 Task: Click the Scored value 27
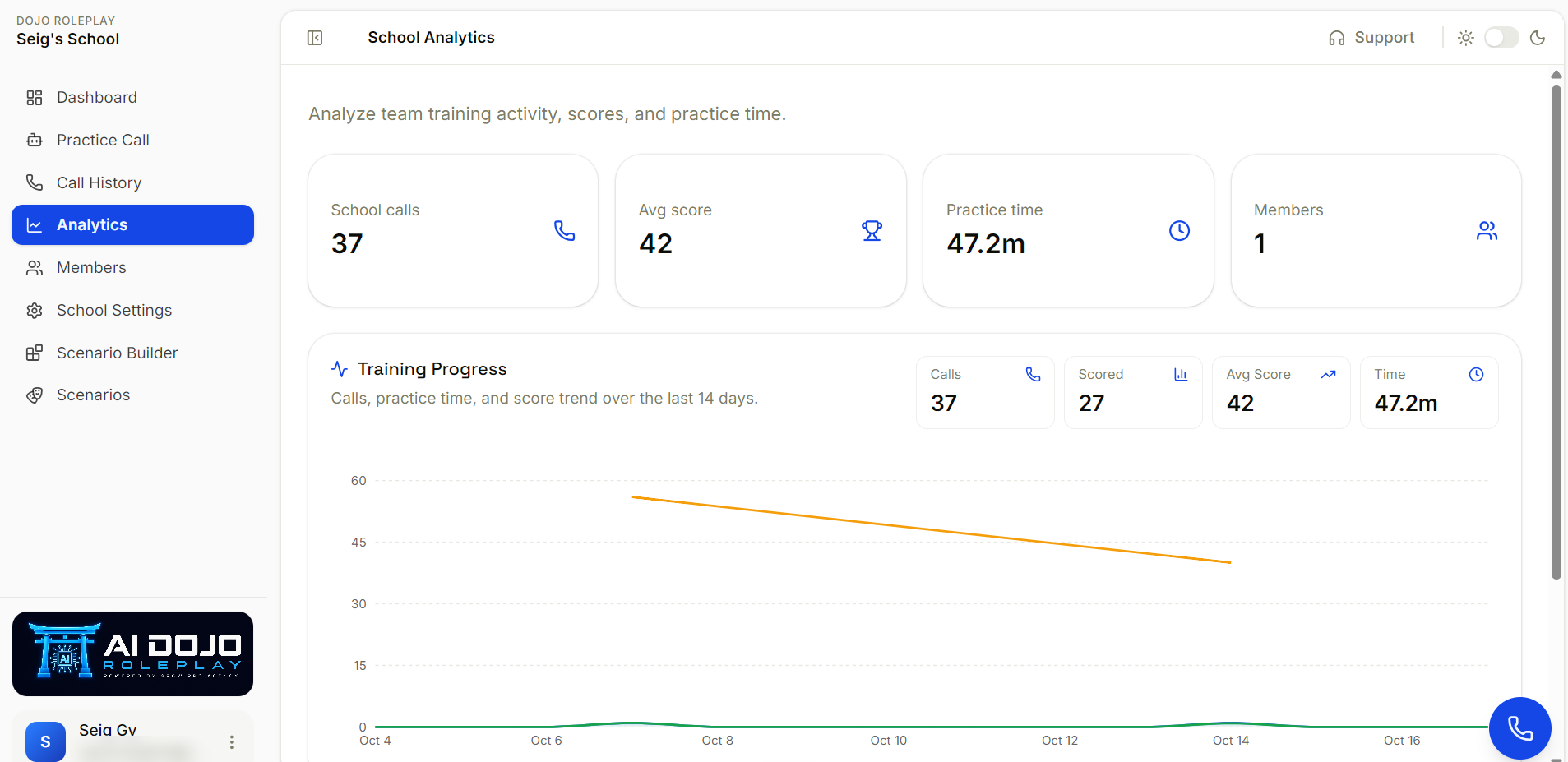point(1092,404)
